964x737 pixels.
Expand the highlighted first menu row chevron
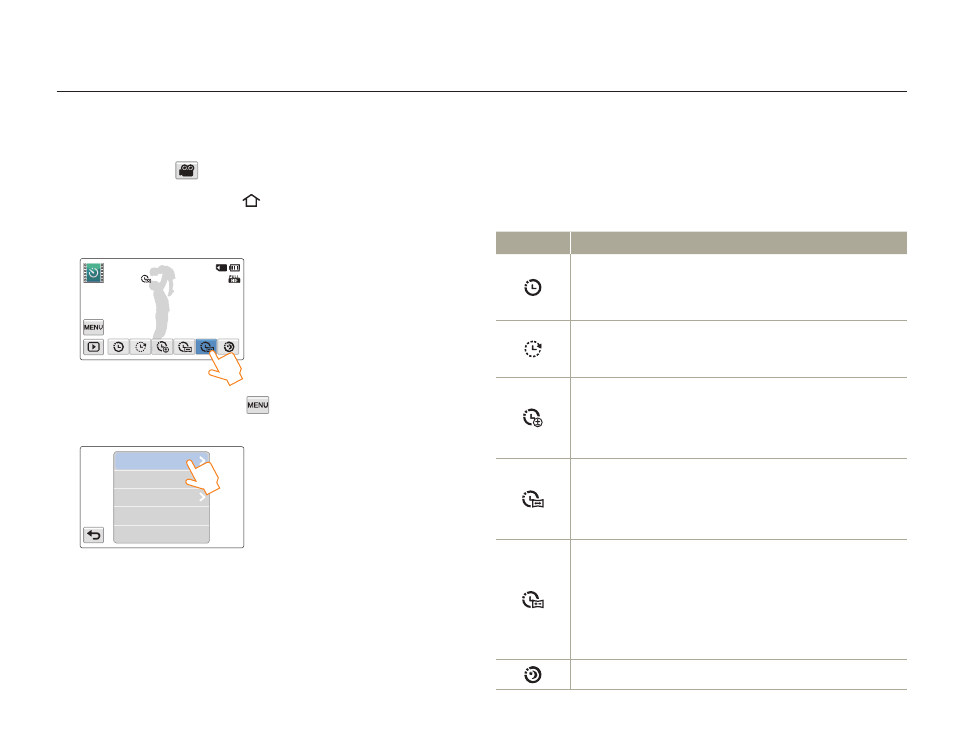point(201,460)
